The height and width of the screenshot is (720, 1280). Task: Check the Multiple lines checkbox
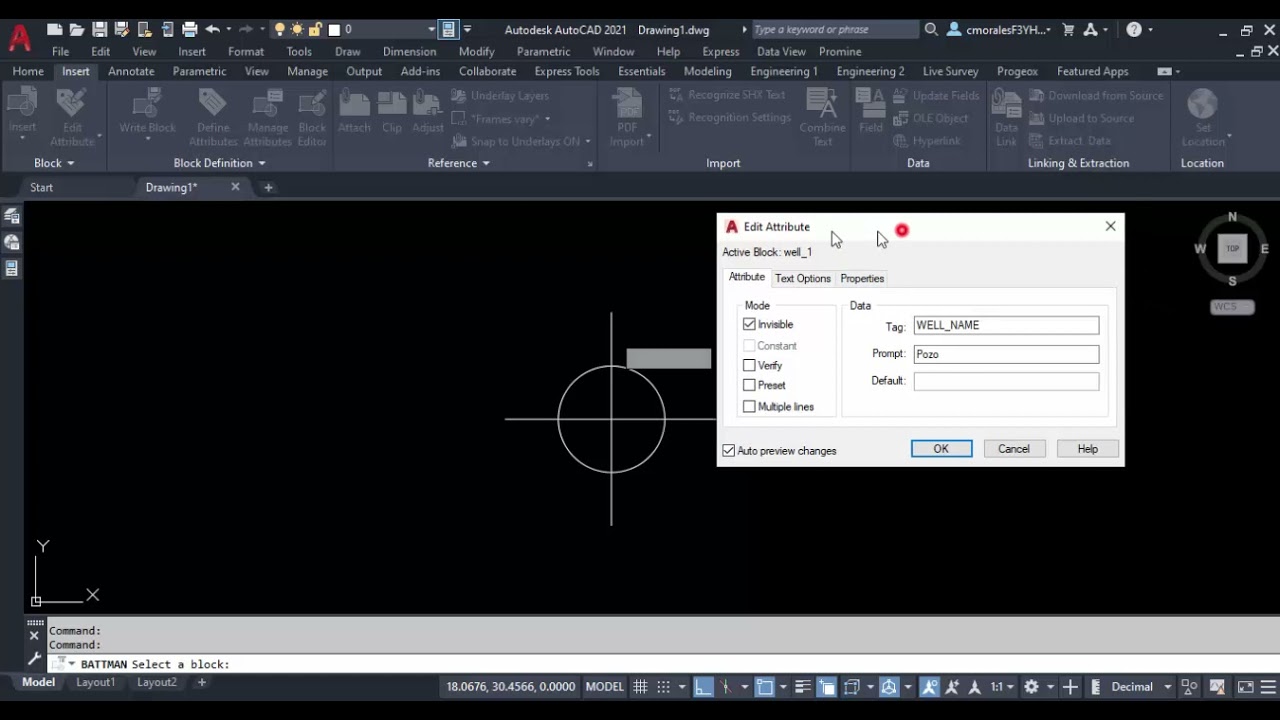click(x=749, y=406)
